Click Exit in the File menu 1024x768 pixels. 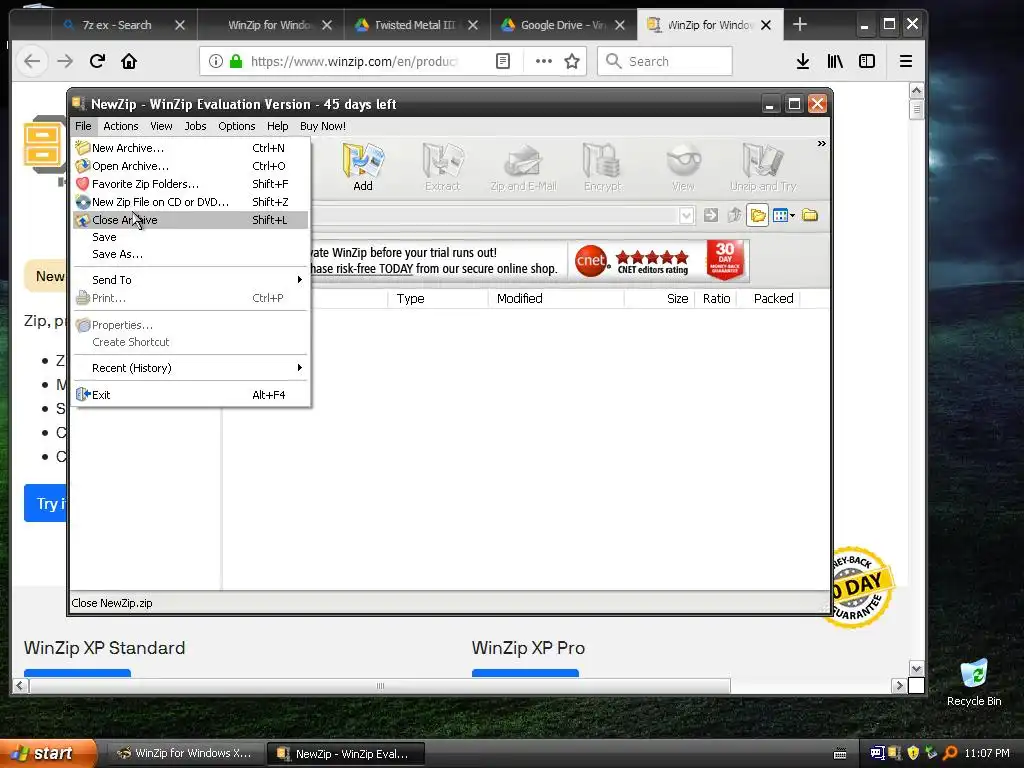190,394
